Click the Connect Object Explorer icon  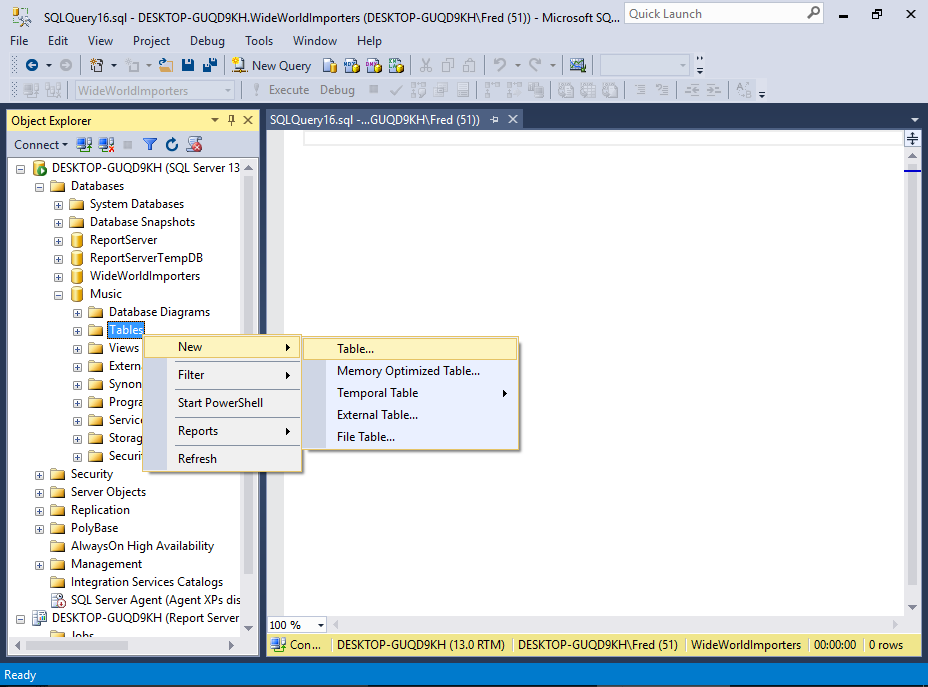(x=85, y=144)
